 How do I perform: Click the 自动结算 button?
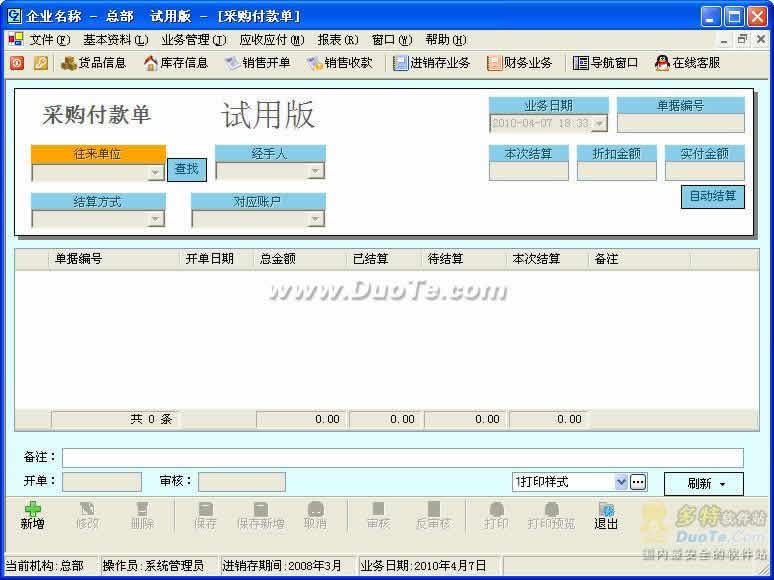tap(712, 196)
